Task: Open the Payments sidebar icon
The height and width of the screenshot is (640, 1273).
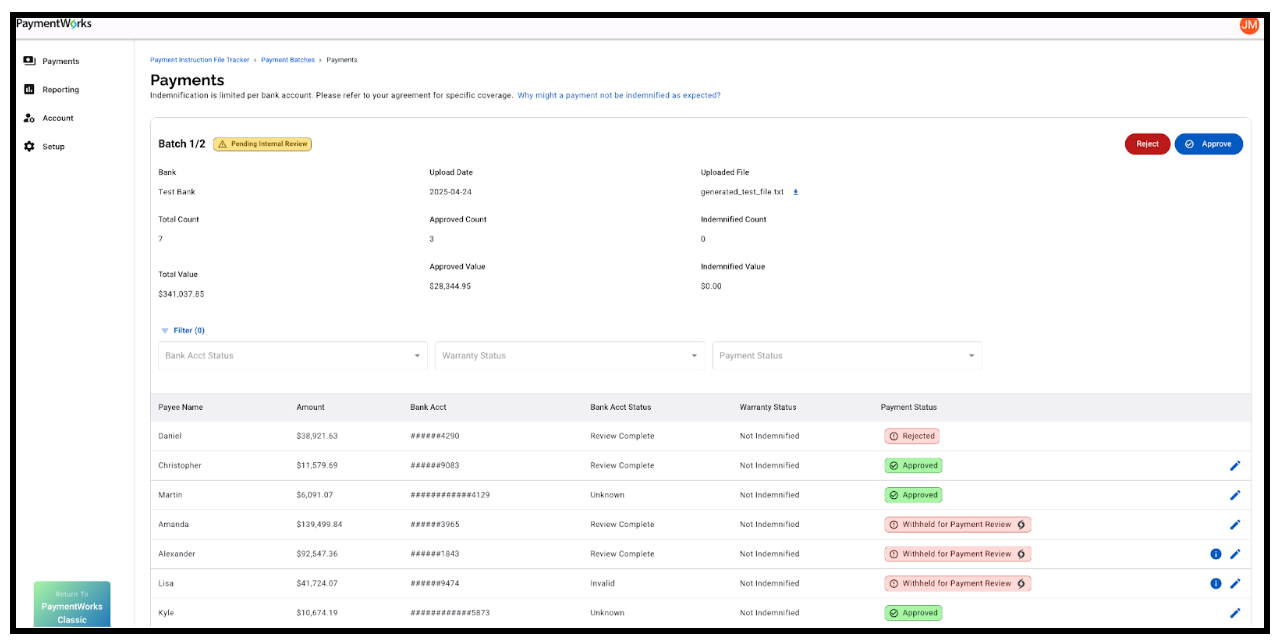Action: pos(29,61)
